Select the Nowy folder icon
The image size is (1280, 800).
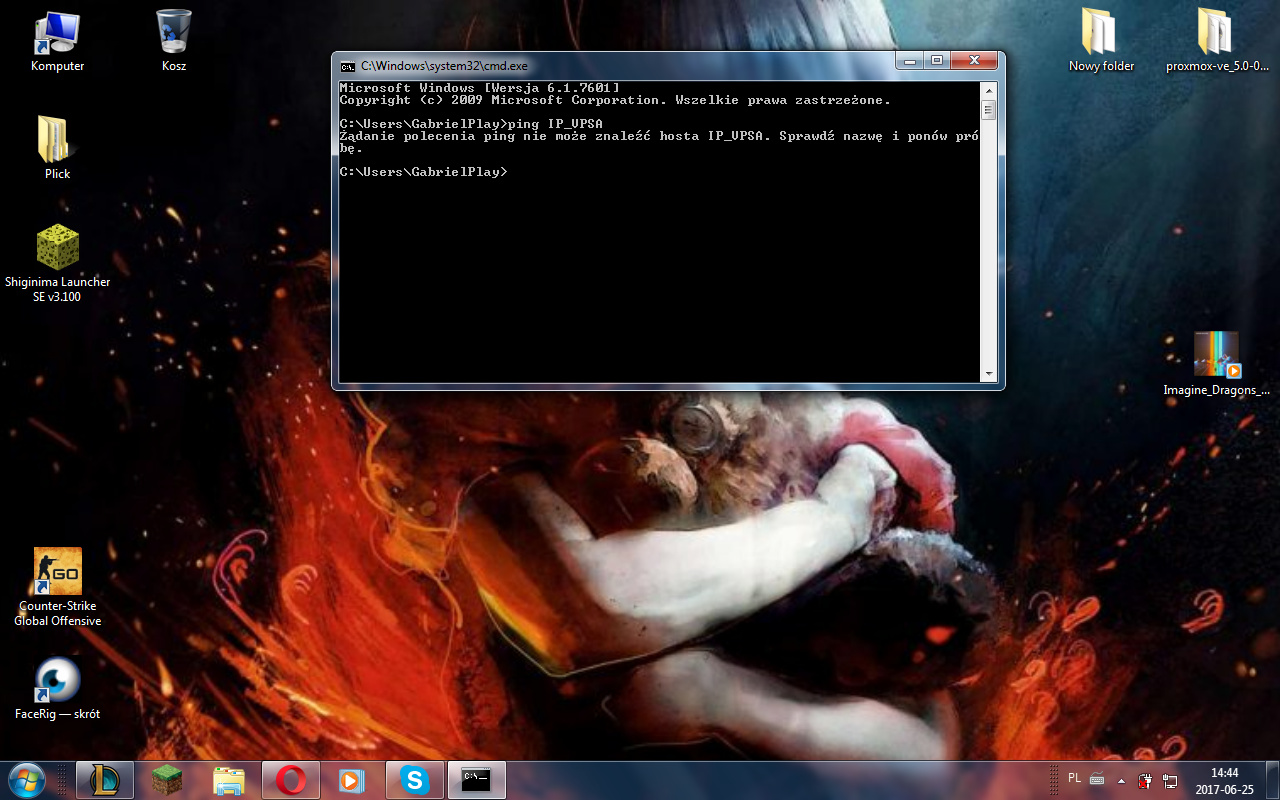click(x=1101, y=34)
